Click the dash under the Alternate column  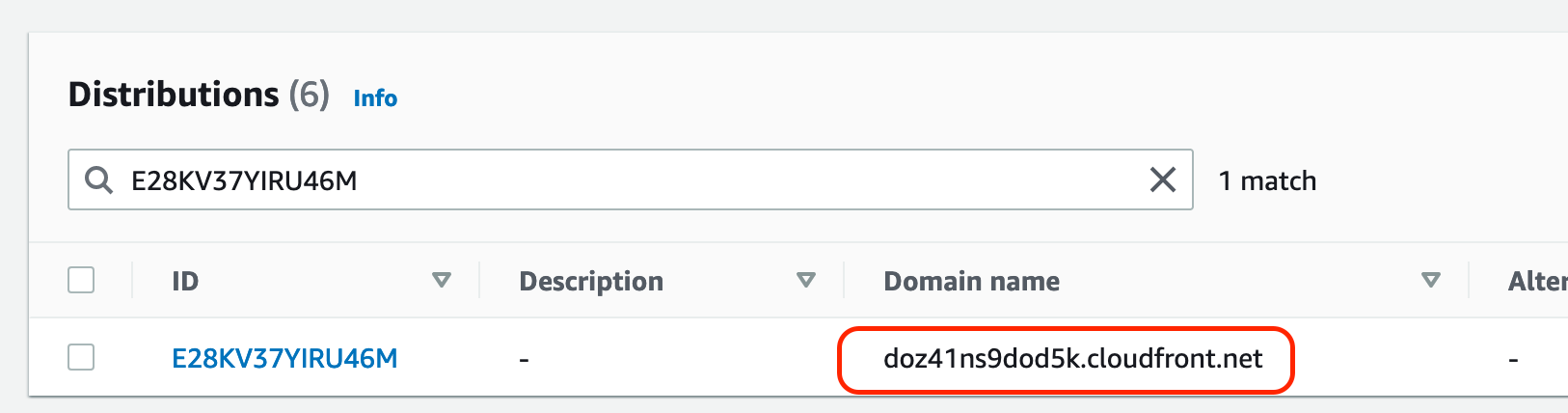[1513, 360]
